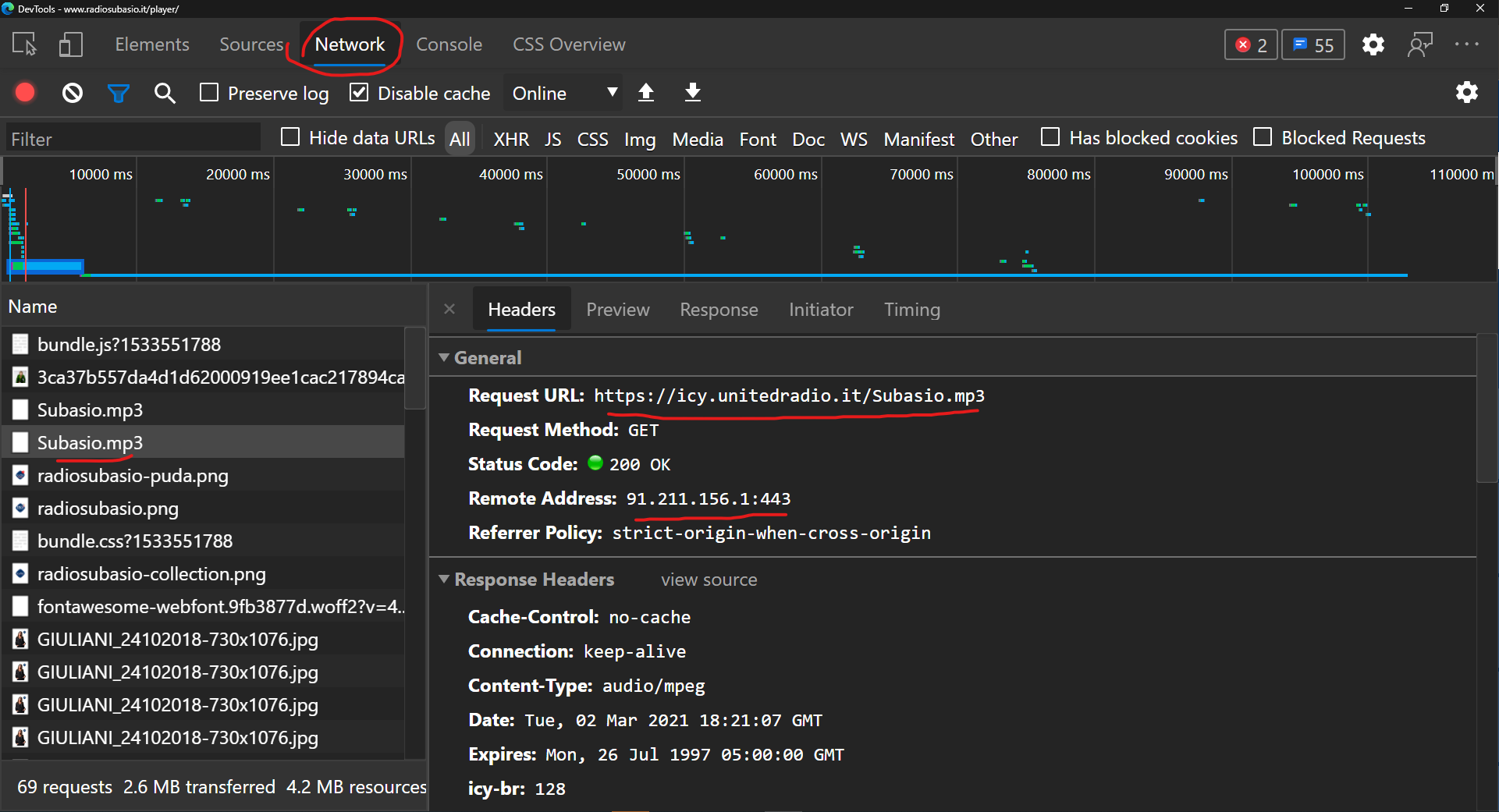Select the fontawesome-webfont woff2 request
This screenshot has width=1499, height=812.
[203, 606]
